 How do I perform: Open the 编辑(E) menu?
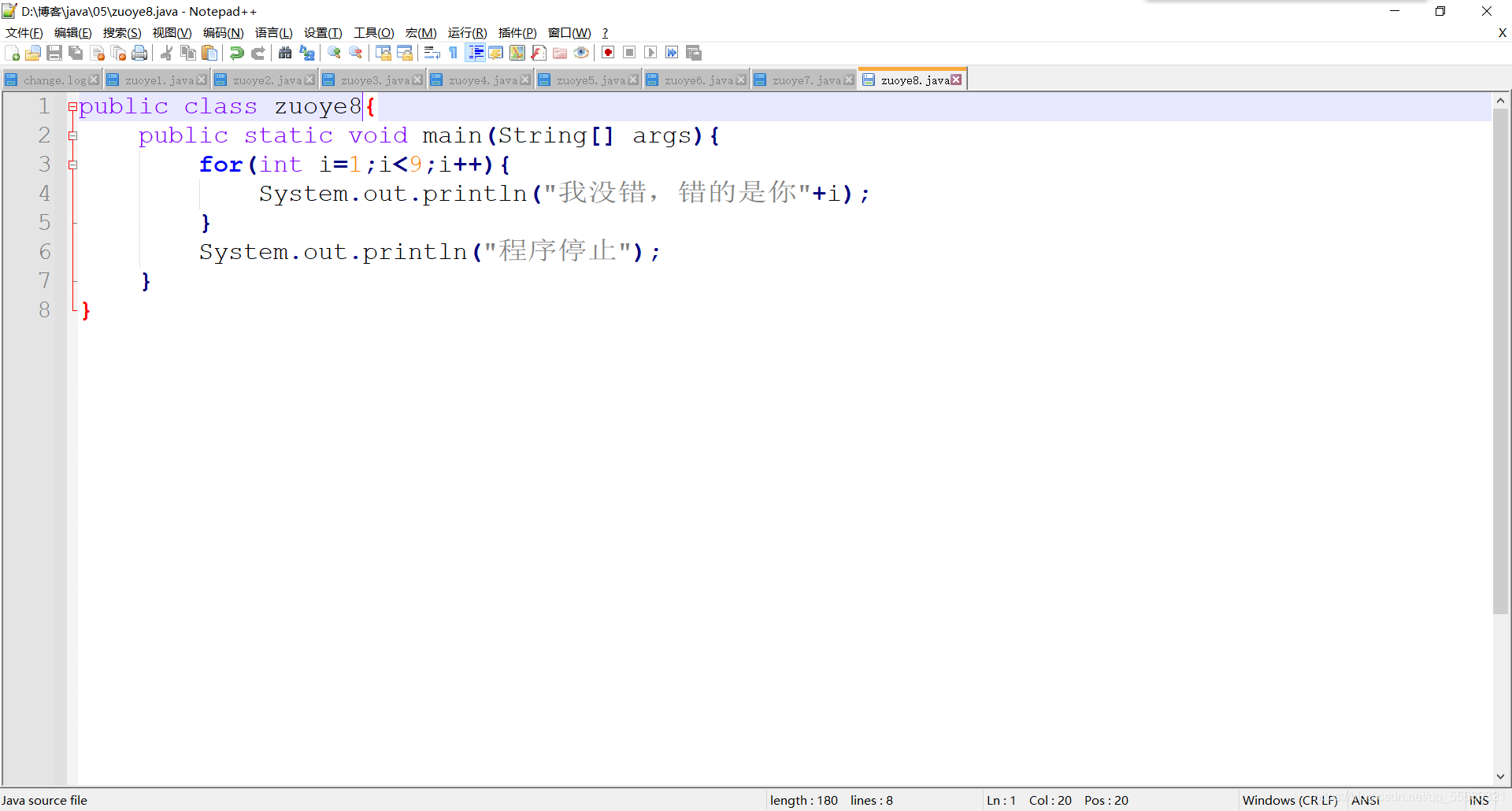[x=73, y=32]
